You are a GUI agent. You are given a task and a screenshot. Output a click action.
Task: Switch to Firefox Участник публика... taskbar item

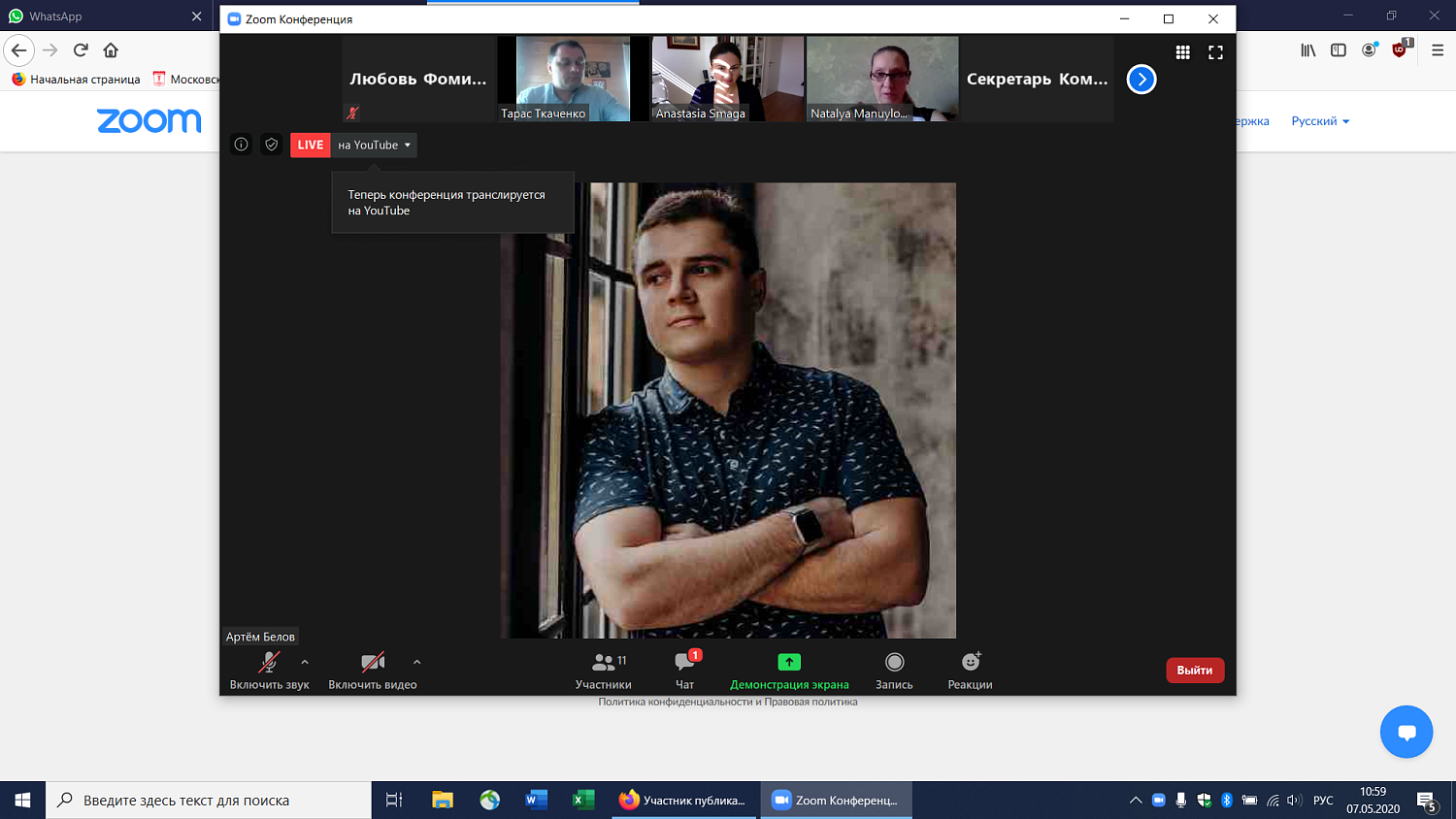click(x=684, y=801)
